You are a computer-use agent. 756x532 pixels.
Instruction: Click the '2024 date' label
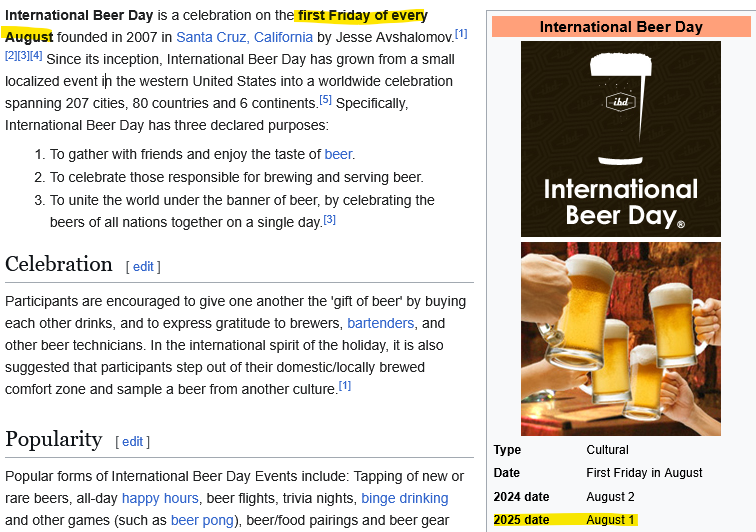click(x=521, y=496)
